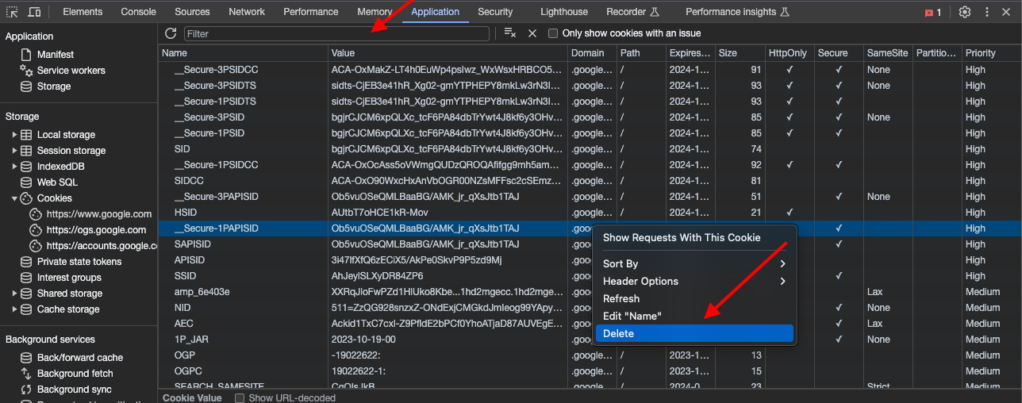Collapse the Cookies tree node
This screenshot has width=1022, height=403.
pyautogui.click(x=14, y=199)
